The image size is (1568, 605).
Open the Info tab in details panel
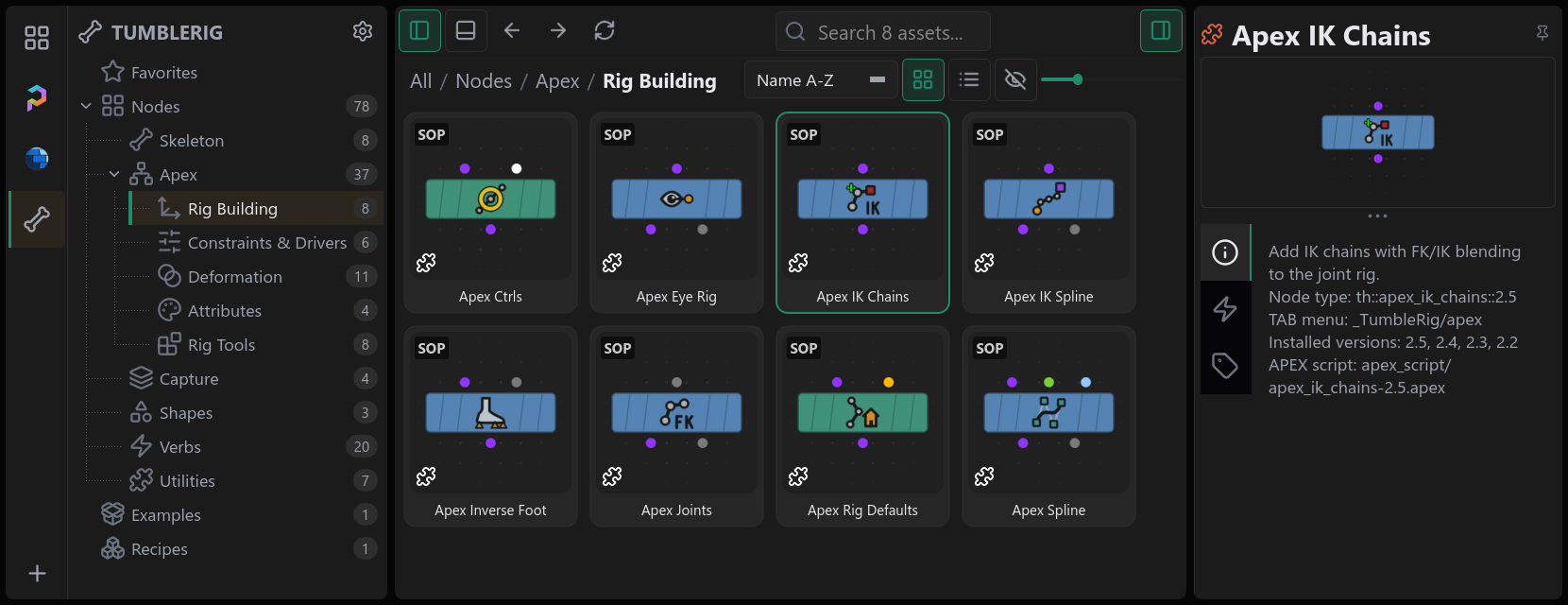[x=1225, y=252]
